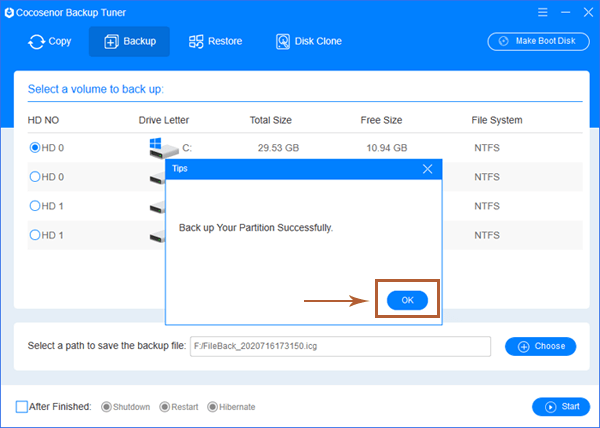Screen dimensions: 600x428
Task: Click the Start button
Action: 561,407
